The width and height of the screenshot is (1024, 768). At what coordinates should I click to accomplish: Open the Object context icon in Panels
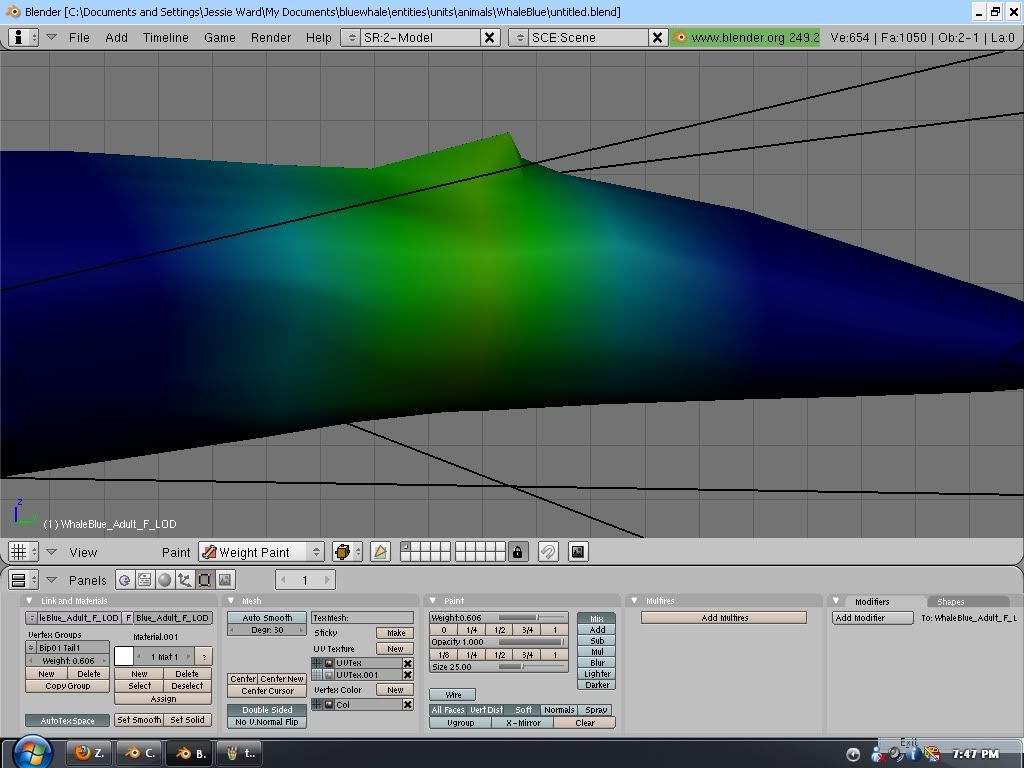pos(185,580)
